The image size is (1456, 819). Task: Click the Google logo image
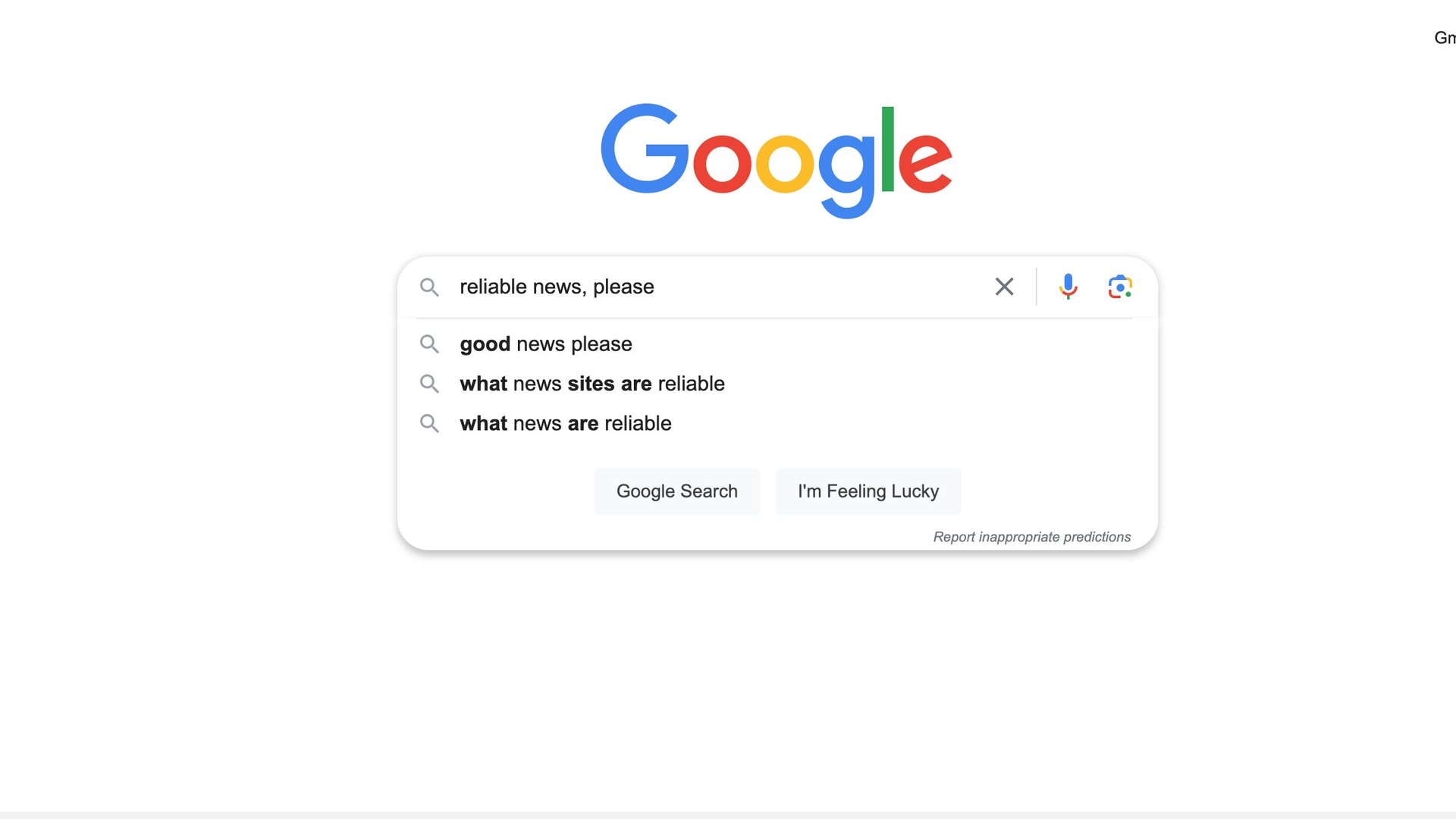click(x=777, y=161)
